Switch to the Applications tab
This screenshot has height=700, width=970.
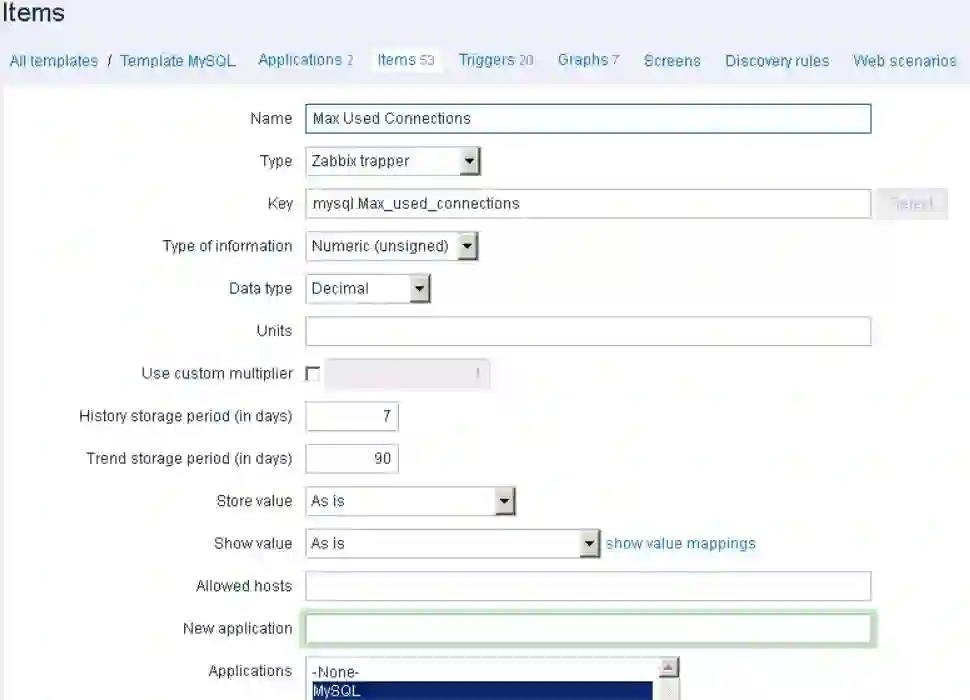(306, 60)
